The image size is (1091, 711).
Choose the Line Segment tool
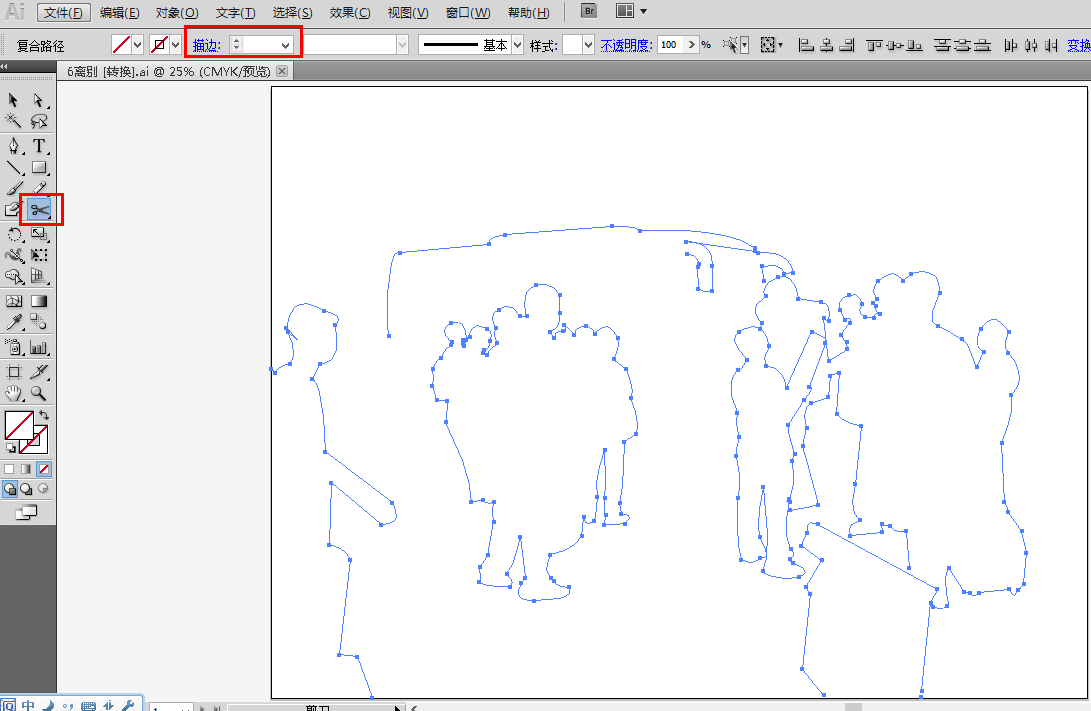click(x=13, y=168)
